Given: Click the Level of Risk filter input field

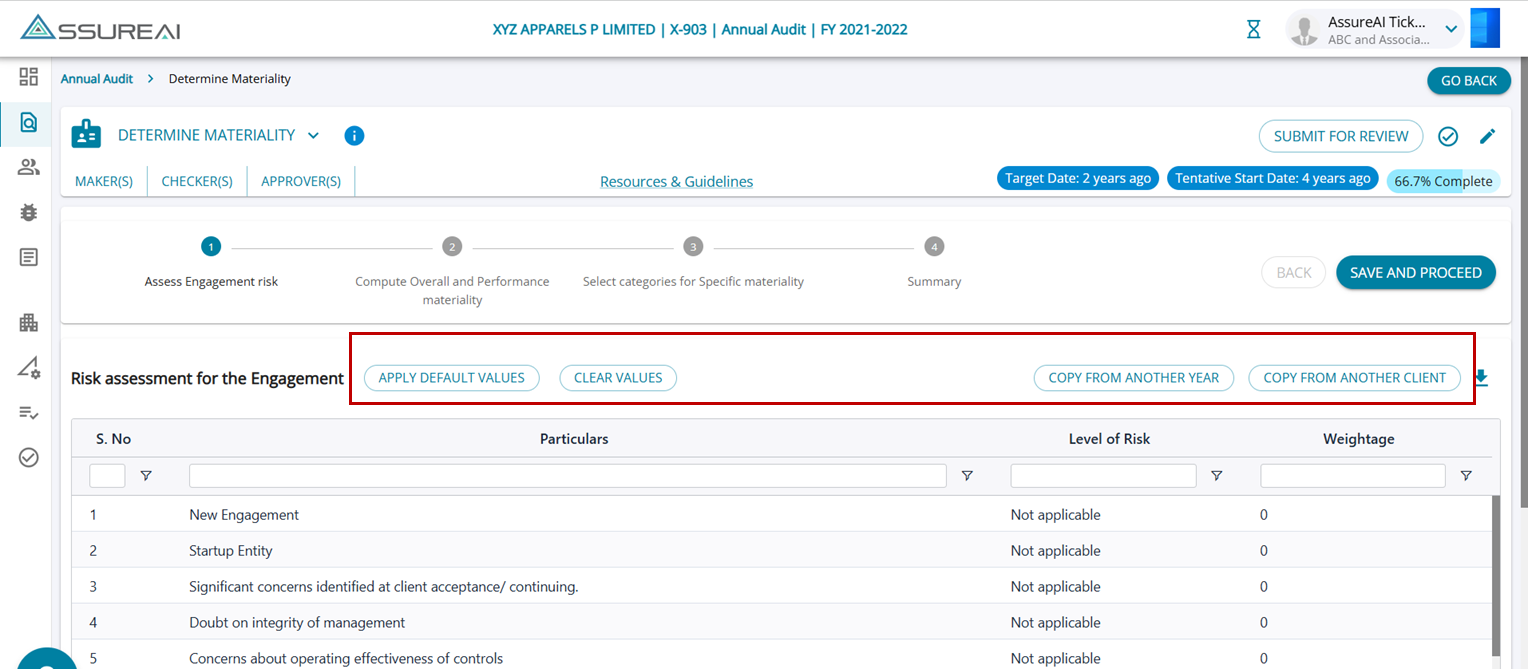Looking at the screenshot, I should pos(1104,476).
